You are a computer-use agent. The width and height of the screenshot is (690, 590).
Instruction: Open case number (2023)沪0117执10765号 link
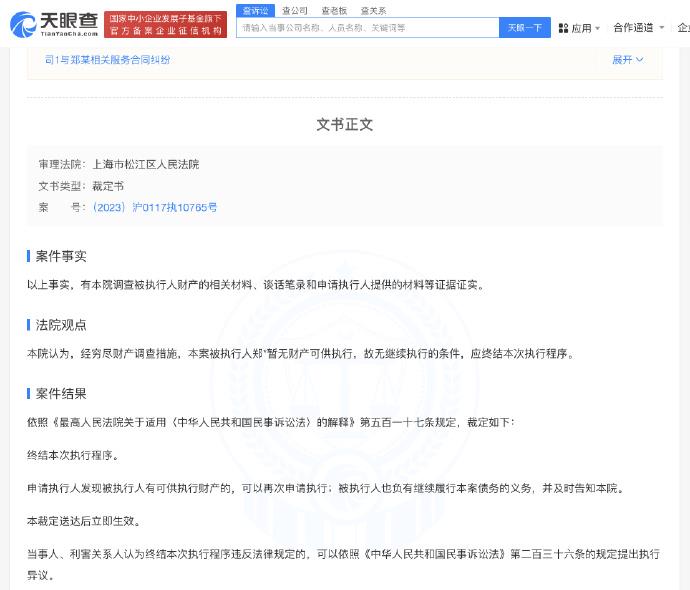click(x=155, y=207)
